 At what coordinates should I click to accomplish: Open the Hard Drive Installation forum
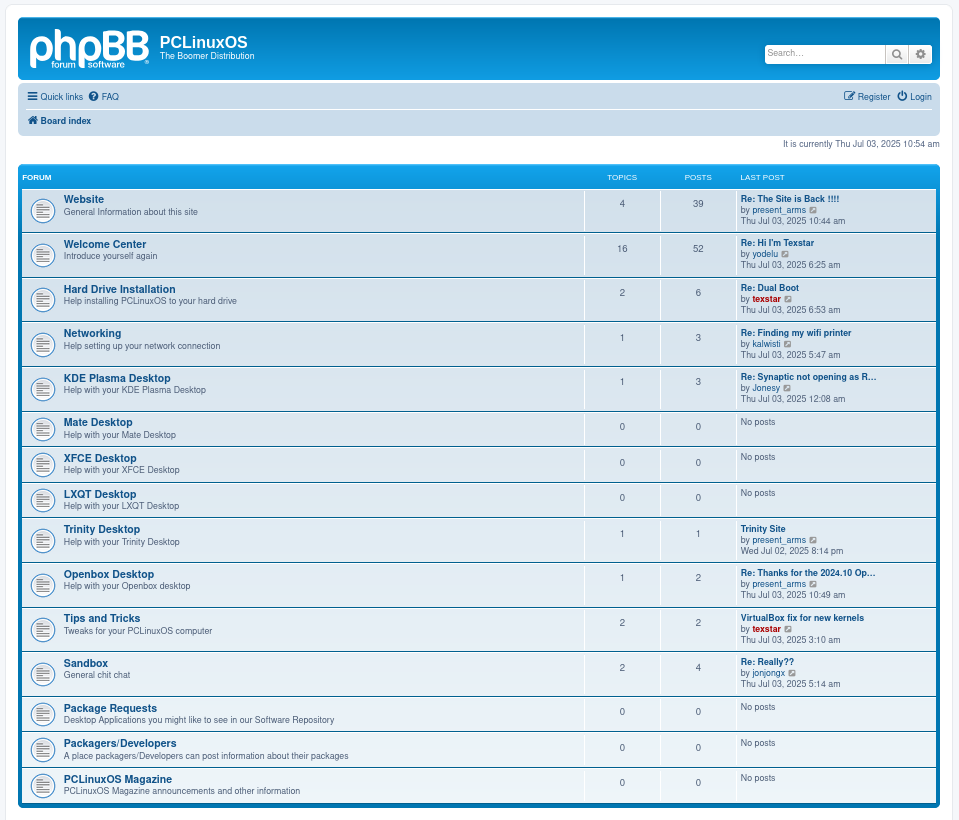click(119, 289)
